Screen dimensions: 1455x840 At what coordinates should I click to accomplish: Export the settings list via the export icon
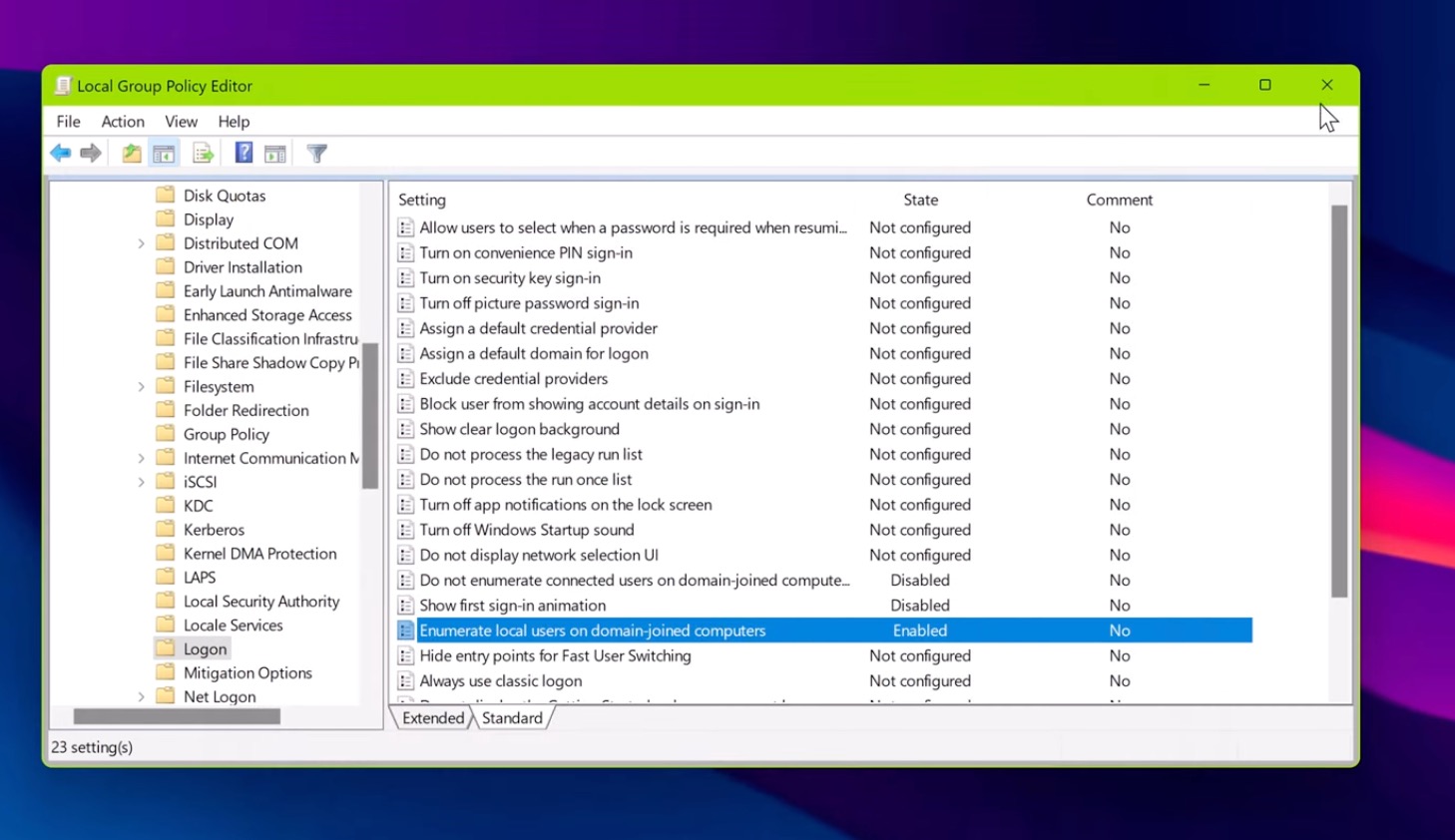tap(203, 153)
